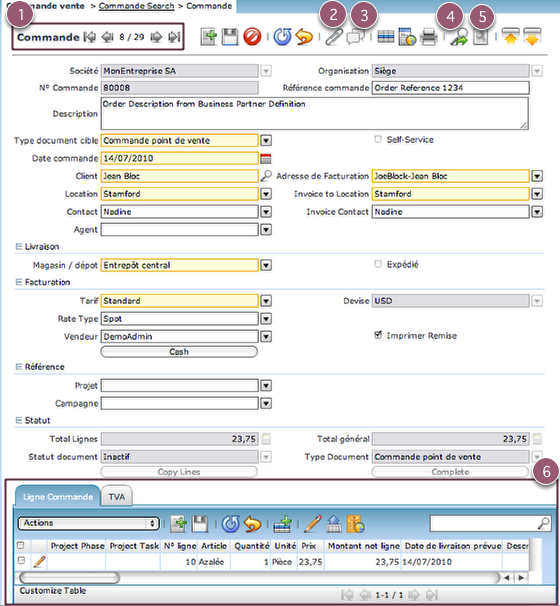Open the Actions combo box
This screenshot has height=606, width=560.
[x=89, y=523]
